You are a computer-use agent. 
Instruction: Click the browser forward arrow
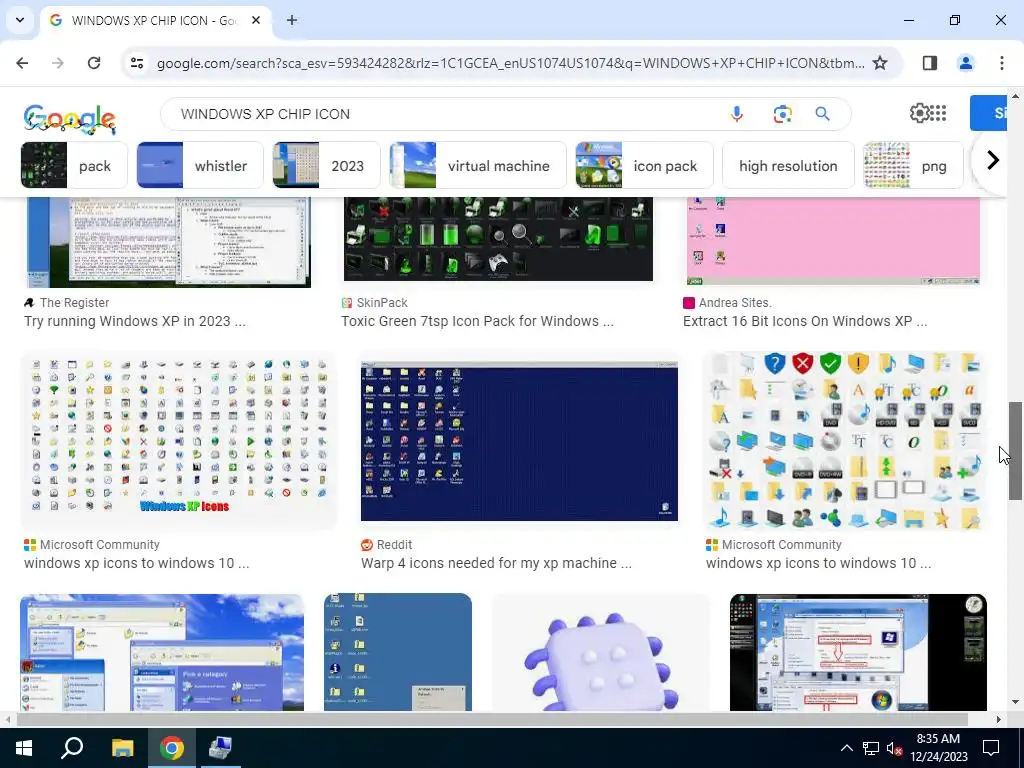[58, 63]
